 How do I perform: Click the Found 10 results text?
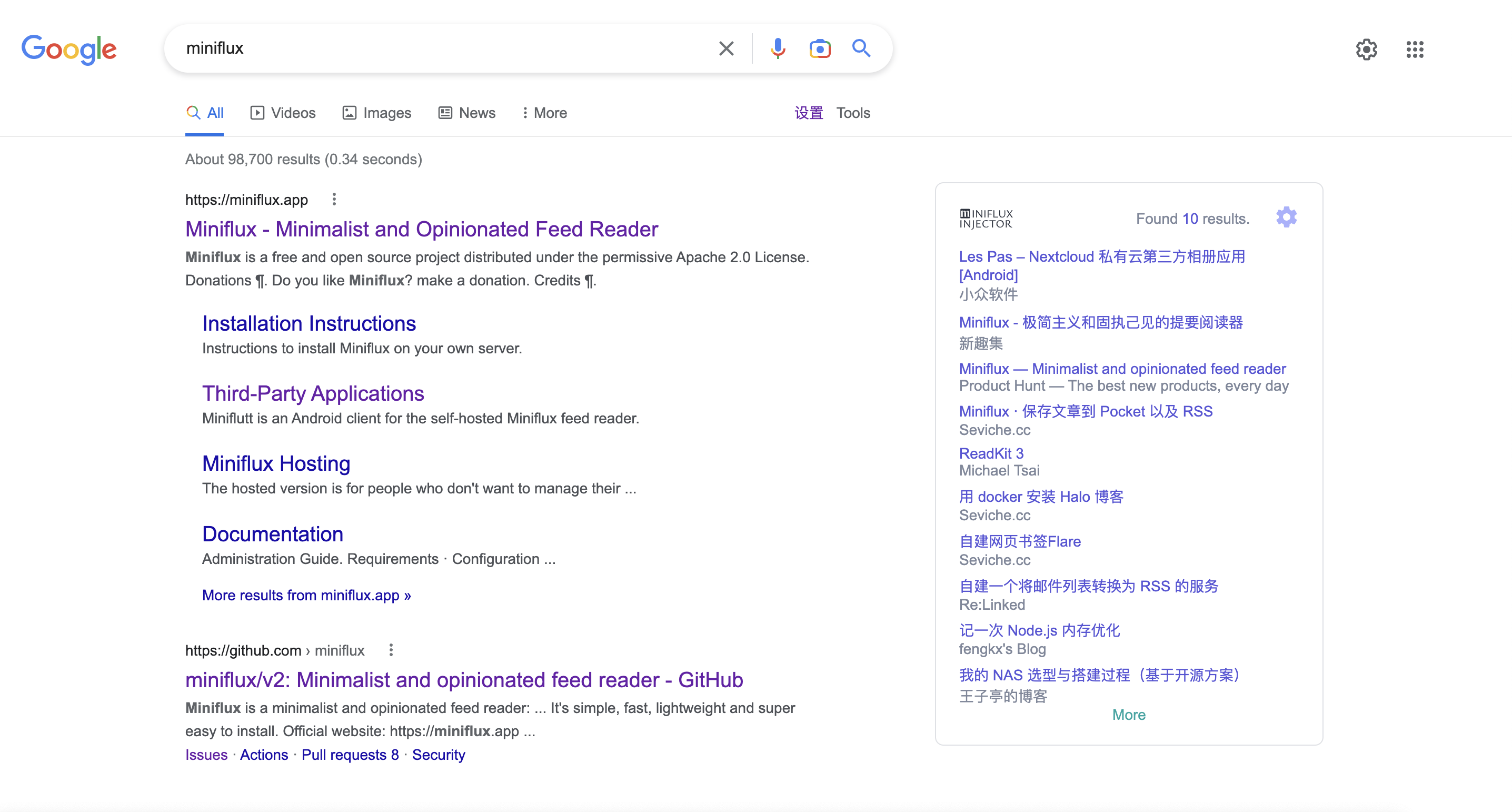[x=1192, y=219]
